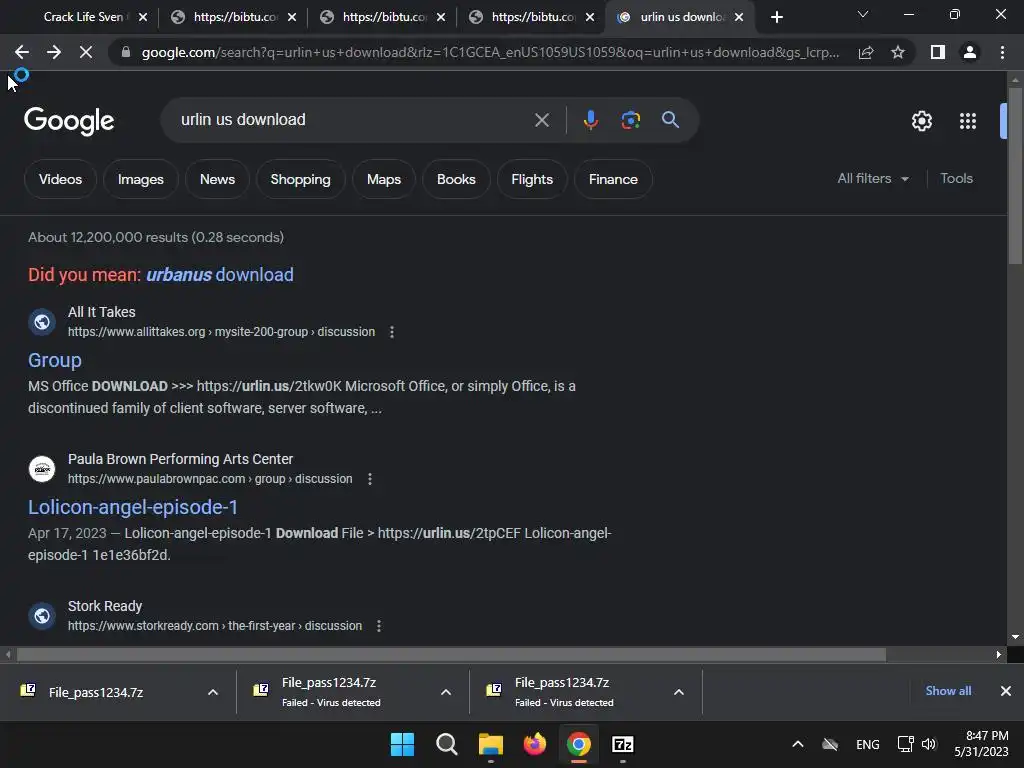
Task: Filter results by Shopping
Action: (x=300, y=179)
